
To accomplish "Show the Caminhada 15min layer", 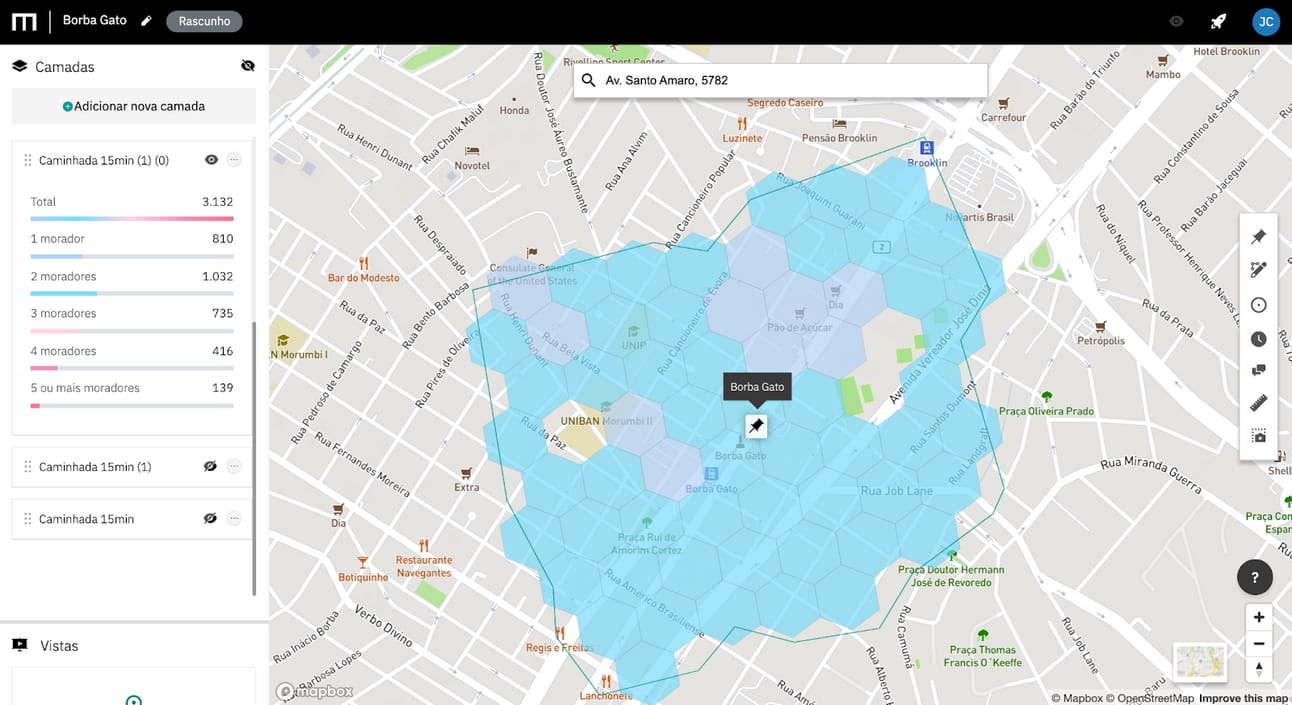I will [210, 518].
